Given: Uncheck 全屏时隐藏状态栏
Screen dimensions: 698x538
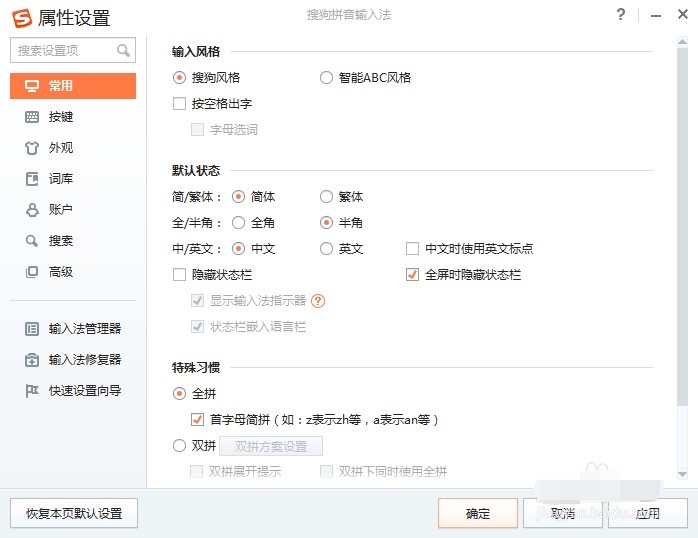Looking at the screenshot, I should [x=412, y=275].
